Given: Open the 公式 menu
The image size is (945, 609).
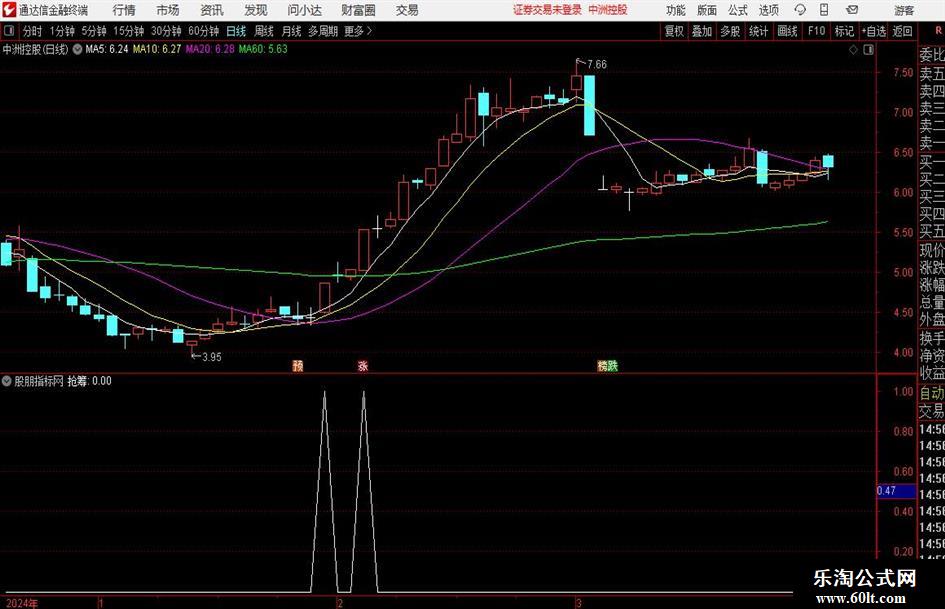Looking at the screenshot, I should click(x=738, y=10).
